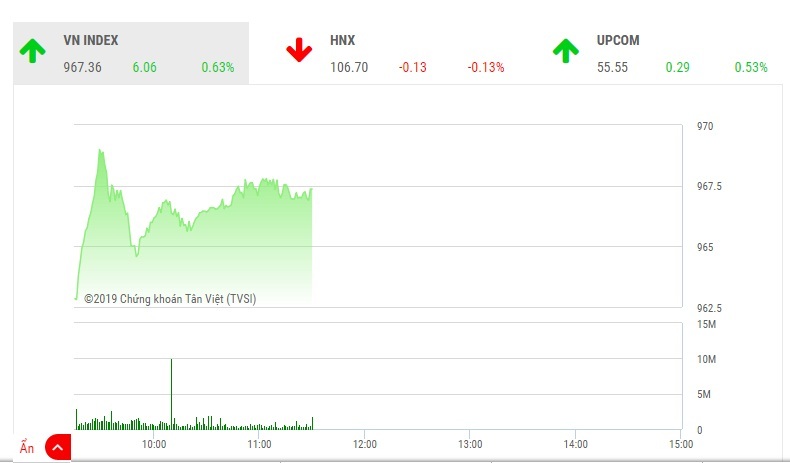Collapse the chart with the red chevron button
790x463 pixels.
pyautogui.click(x=58, y=447)
